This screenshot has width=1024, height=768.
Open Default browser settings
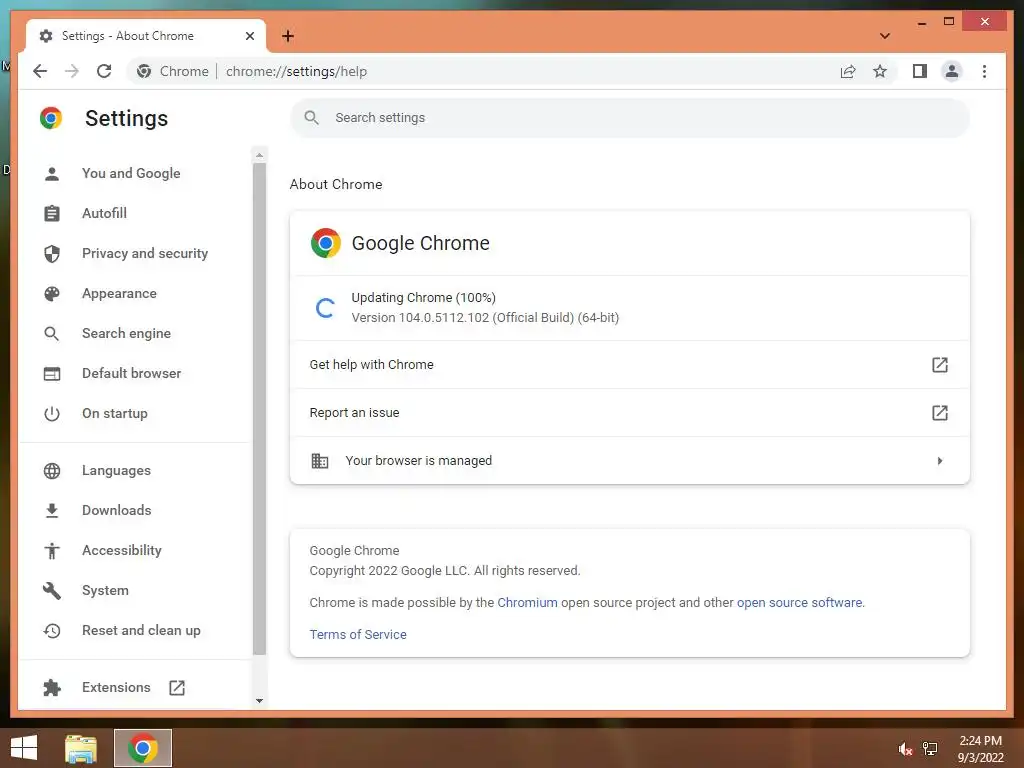[x=132, y=374]
